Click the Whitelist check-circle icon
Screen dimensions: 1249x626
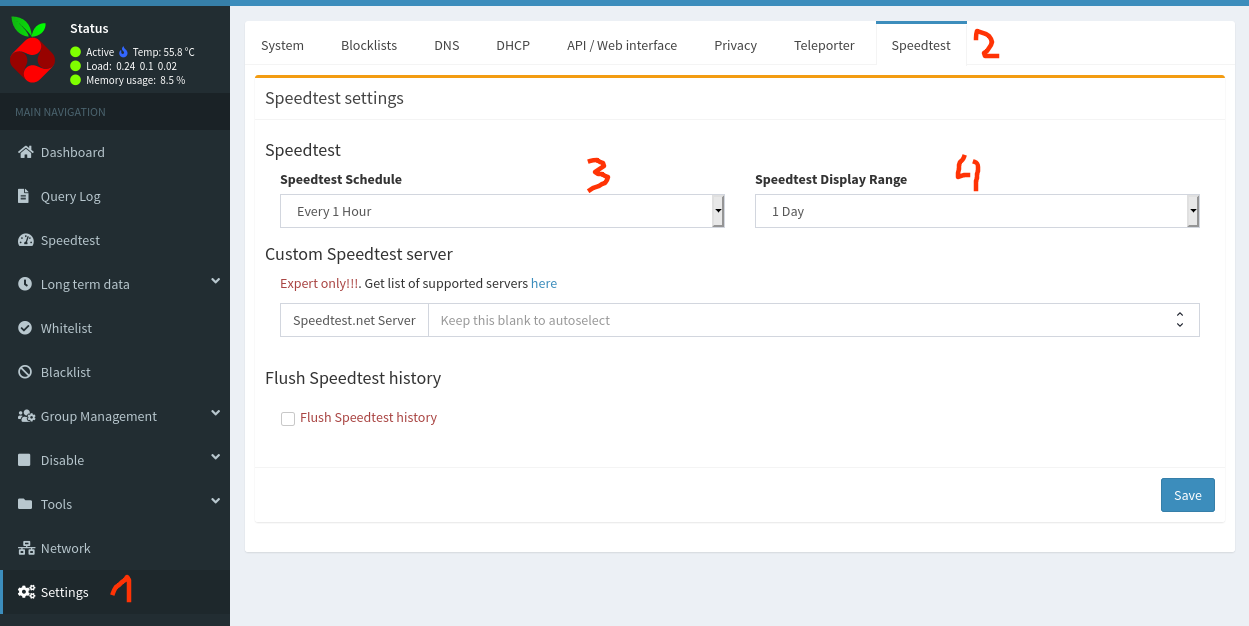point(25,328)
